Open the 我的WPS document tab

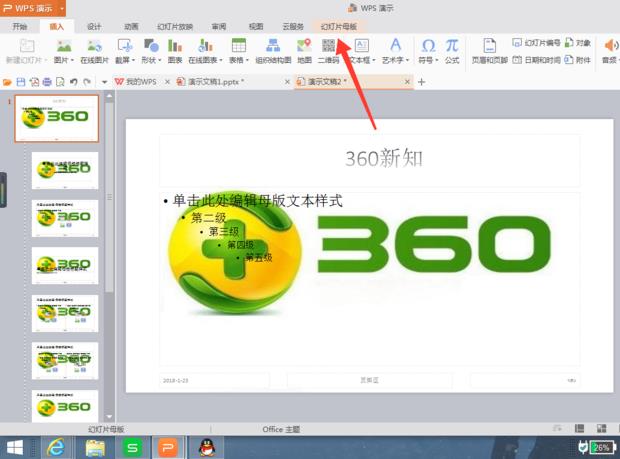(x=136, y=82)
